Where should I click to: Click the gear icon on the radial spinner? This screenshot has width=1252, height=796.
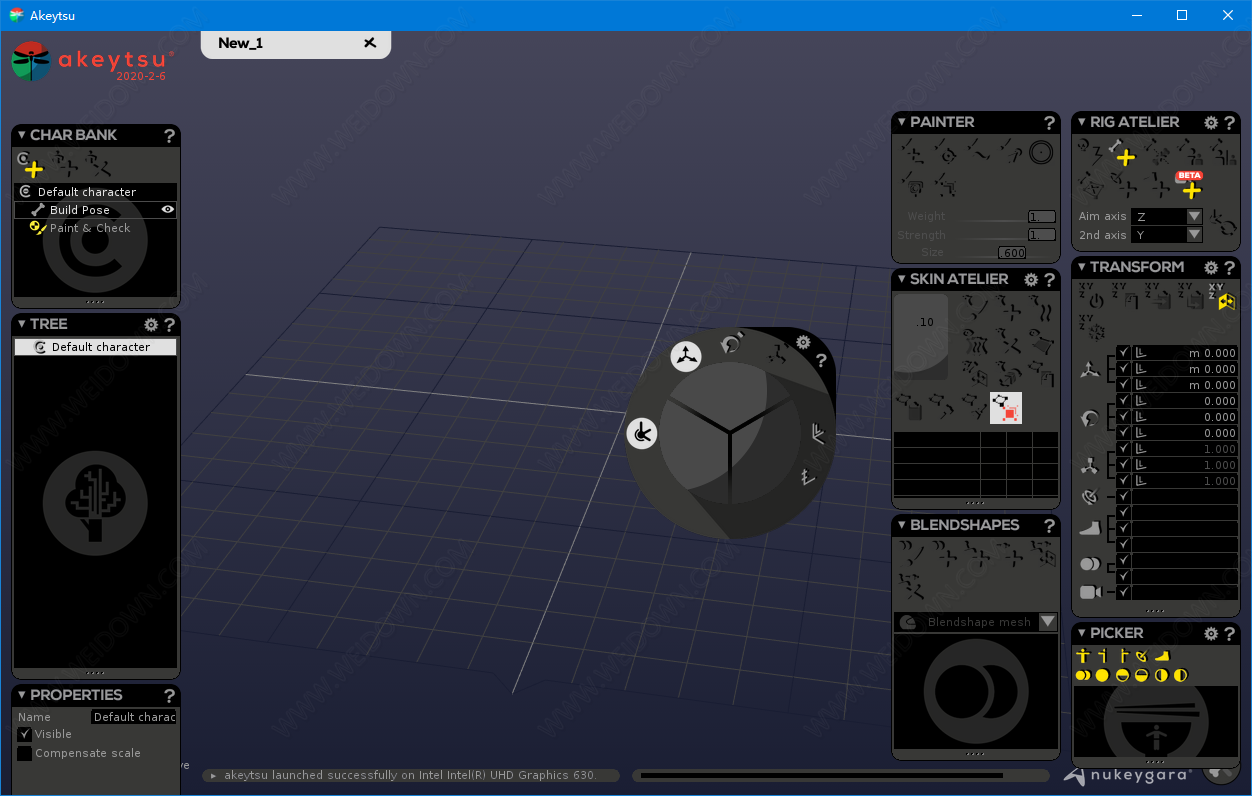point(803,342)
